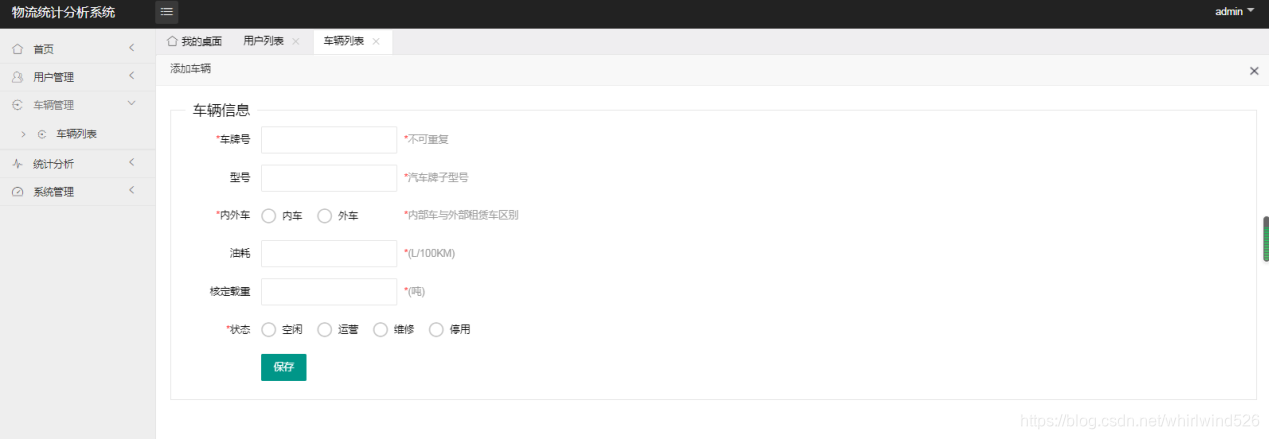Click the *状态 field label

[x=238, y=329]
